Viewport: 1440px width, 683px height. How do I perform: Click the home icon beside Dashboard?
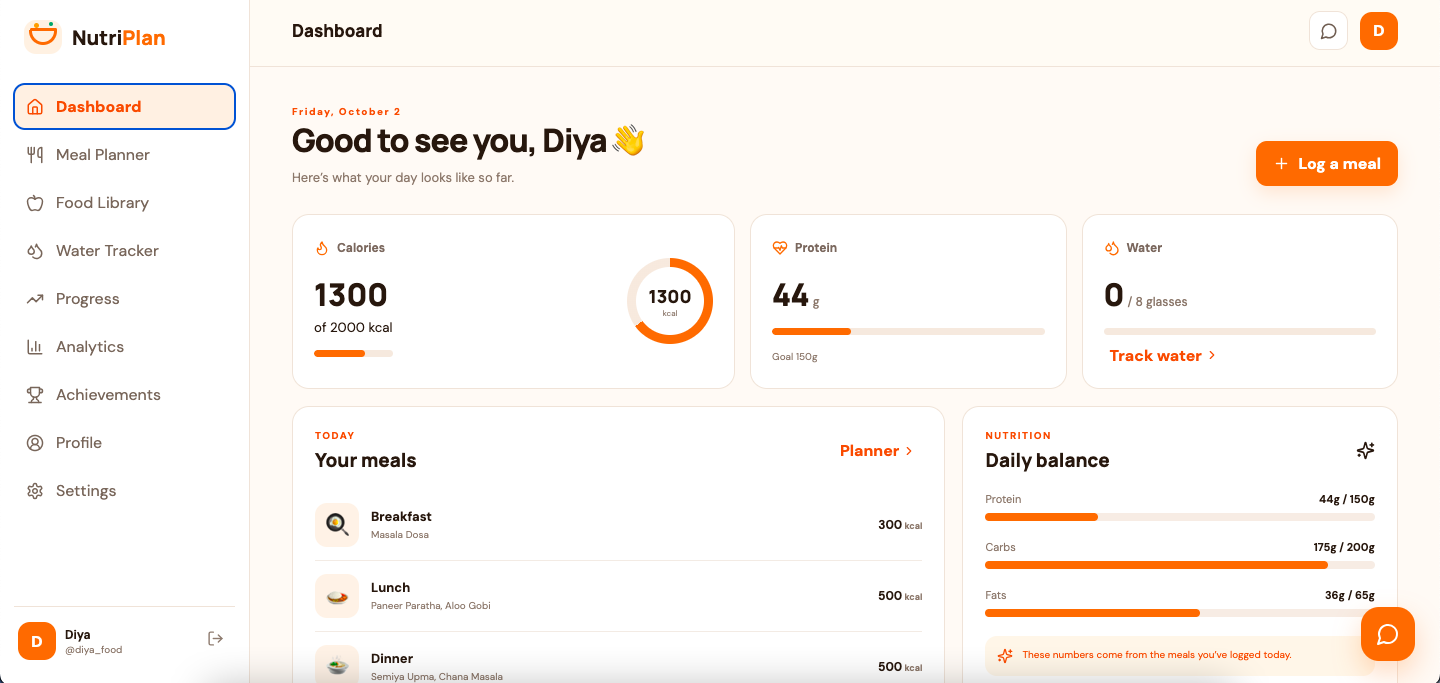click(x=35, y=107)
